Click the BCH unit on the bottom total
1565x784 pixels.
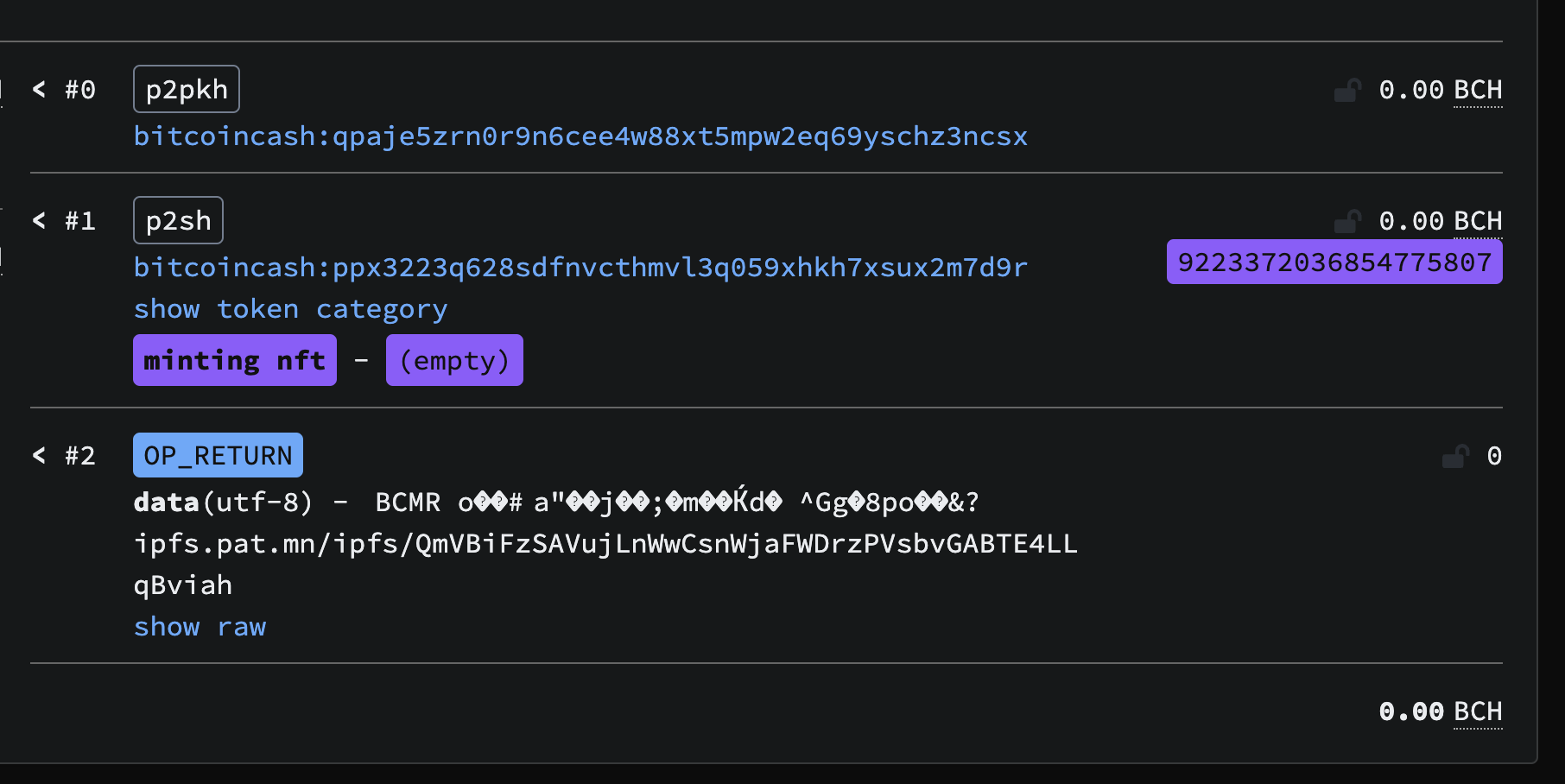pos(1478,711)
